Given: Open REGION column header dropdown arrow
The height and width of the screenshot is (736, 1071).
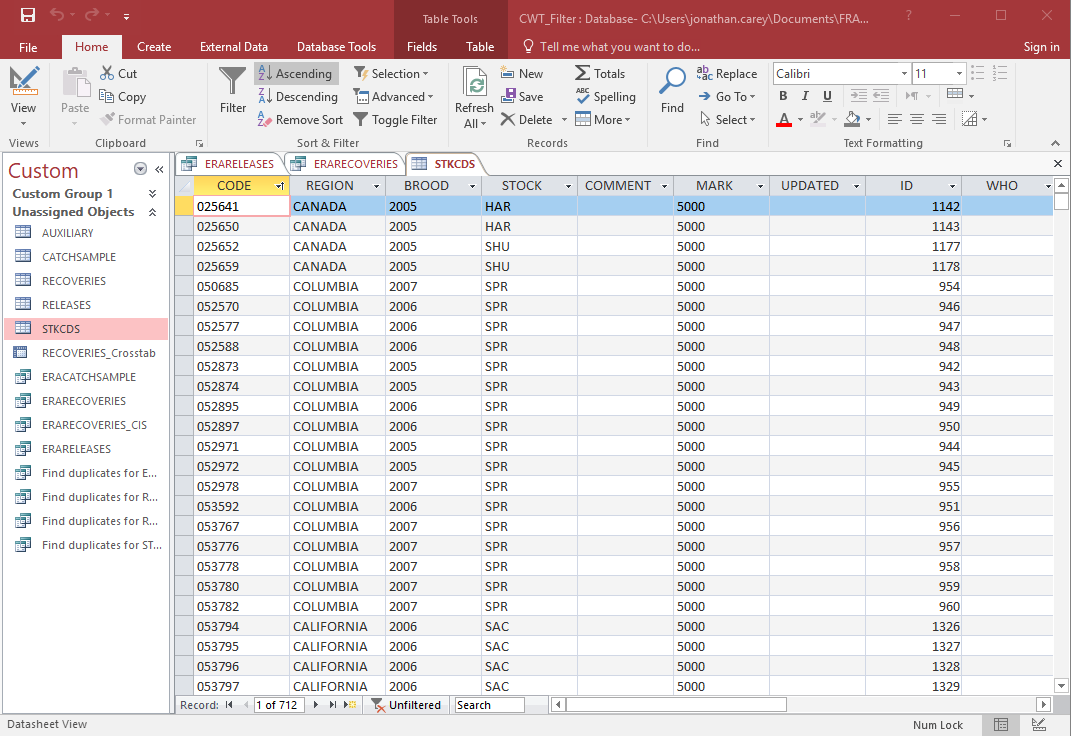Looking at the screenshot, I should click(x=376, y=186).
